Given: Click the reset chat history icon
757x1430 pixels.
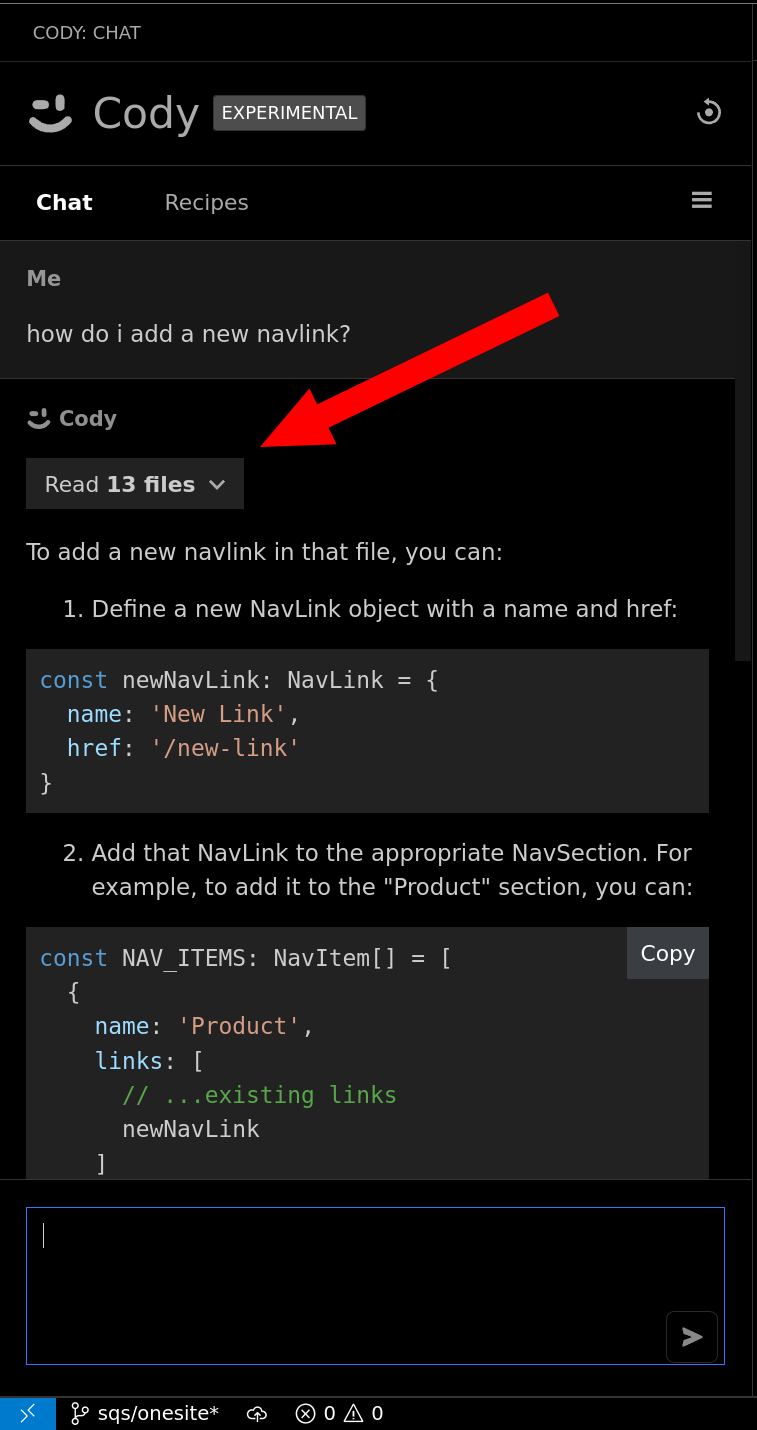Looking at the screenshot, I should (709, 112).
